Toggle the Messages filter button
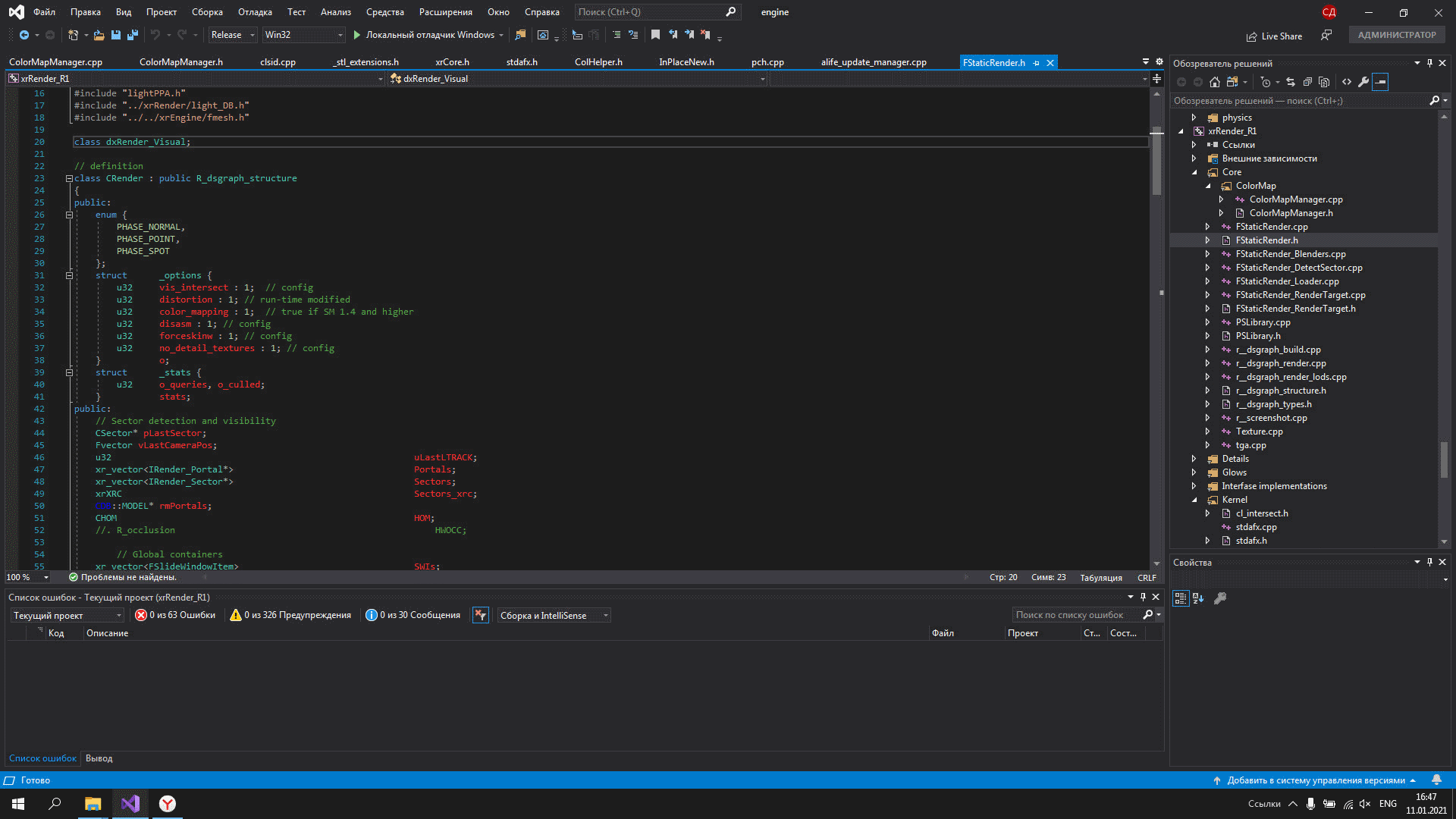The height and width of the screenshot is (819, 1456). [413, 615]
